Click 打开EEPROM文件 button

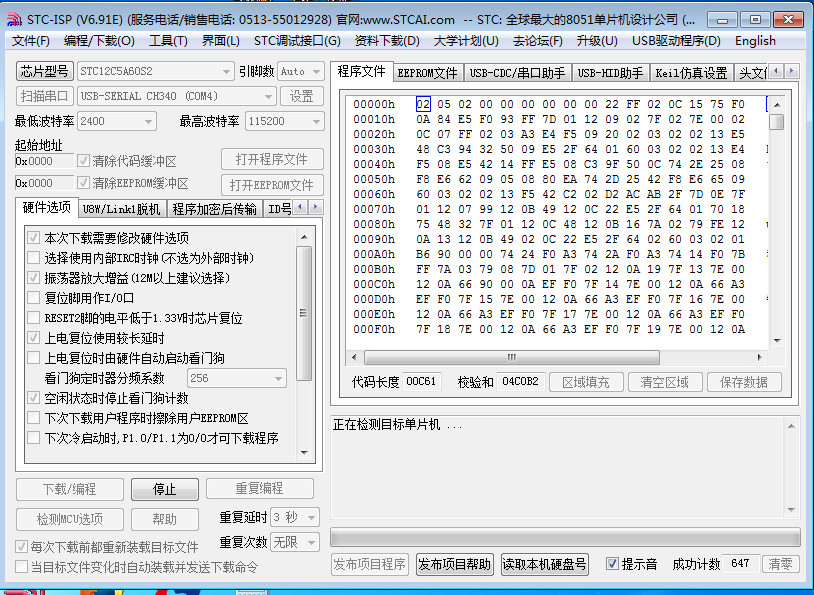[x=272, y=185]
